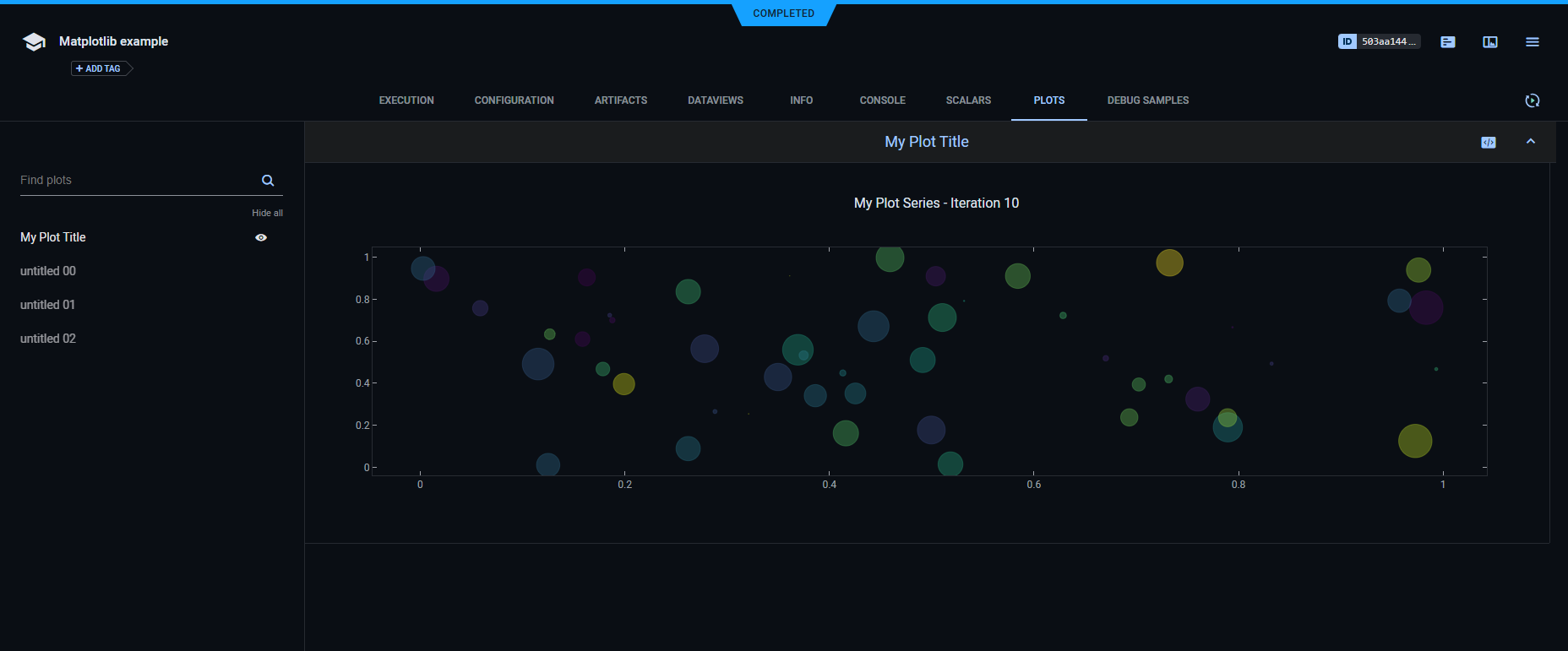Image resolution: width=1568 pixels, height=651 pixels.
Task: Collapse the My Plot Title section
Action: click(x=1530, y=142)
